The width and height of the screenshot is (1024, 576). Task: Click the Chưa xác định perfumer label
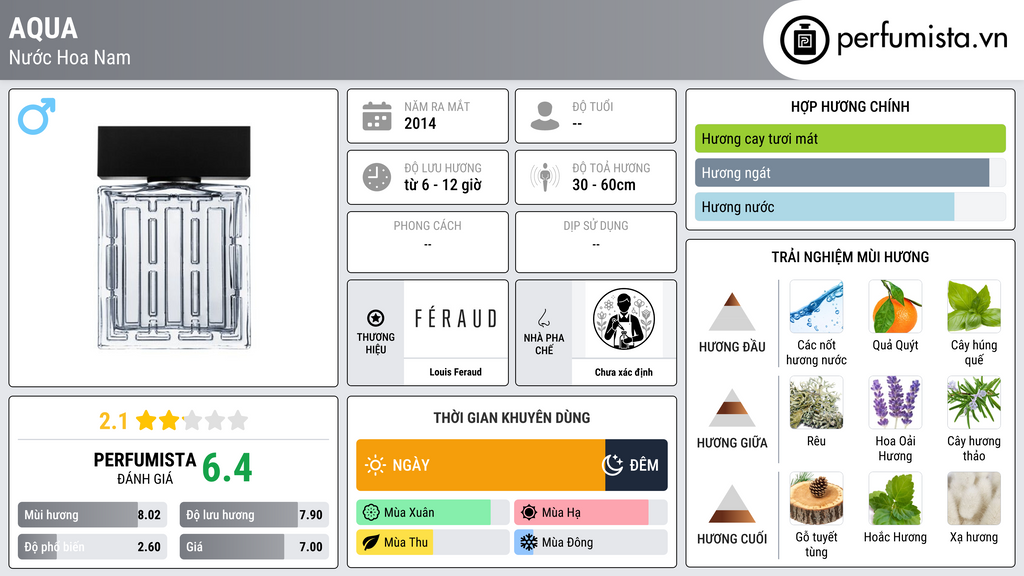point(624,372)
